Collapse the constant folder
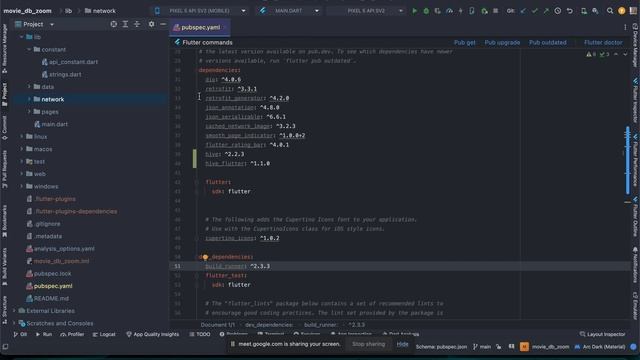 click(x=29, y=49)
